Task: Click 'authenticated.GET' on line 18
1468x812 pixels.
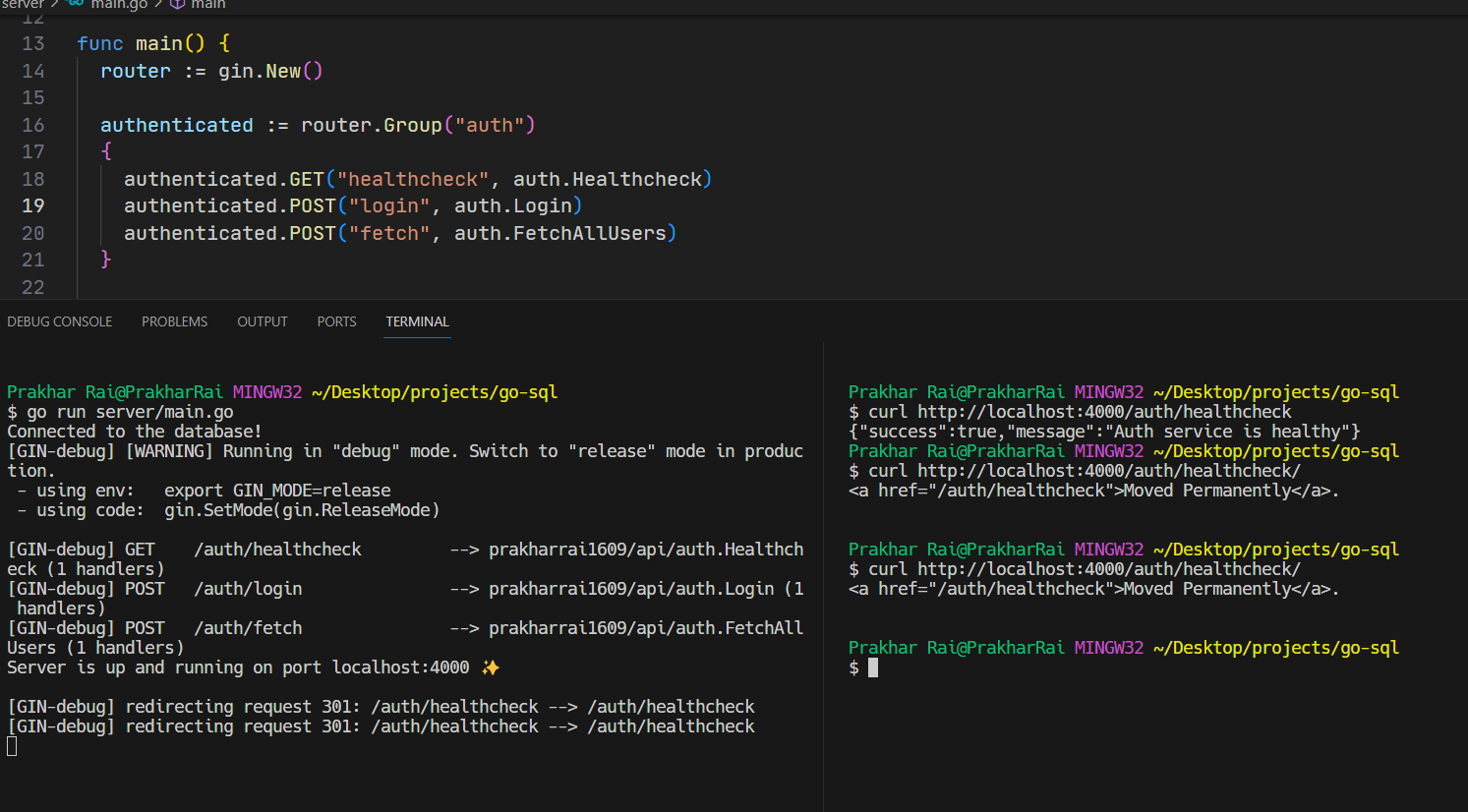Action: (224, 179)
